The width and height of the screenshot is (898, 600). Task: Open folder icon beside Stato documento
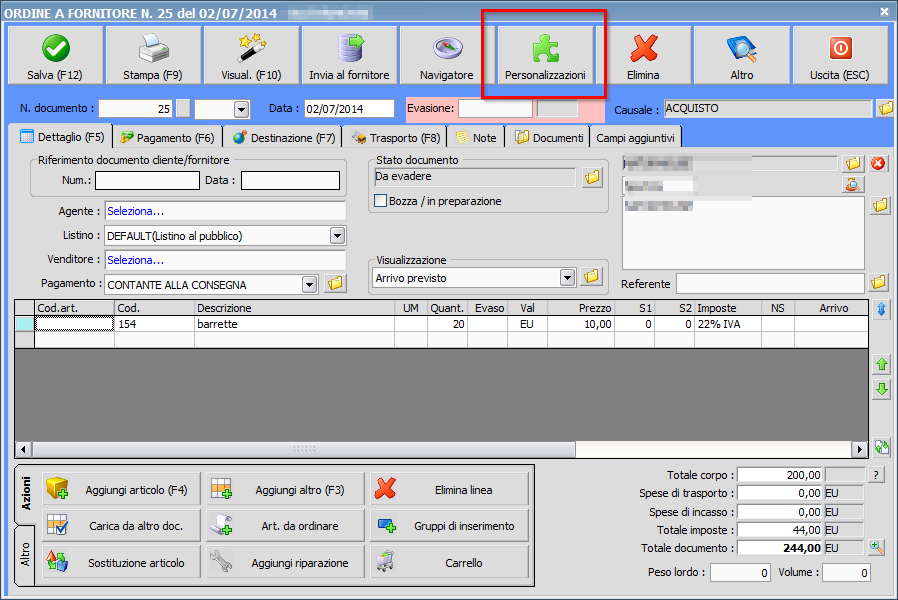click(592, 177)
